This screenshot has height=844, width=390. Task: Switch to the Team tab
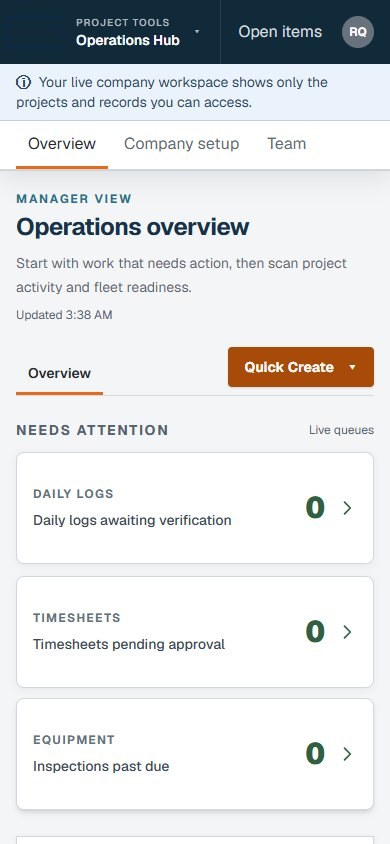(x=287, y=144)
